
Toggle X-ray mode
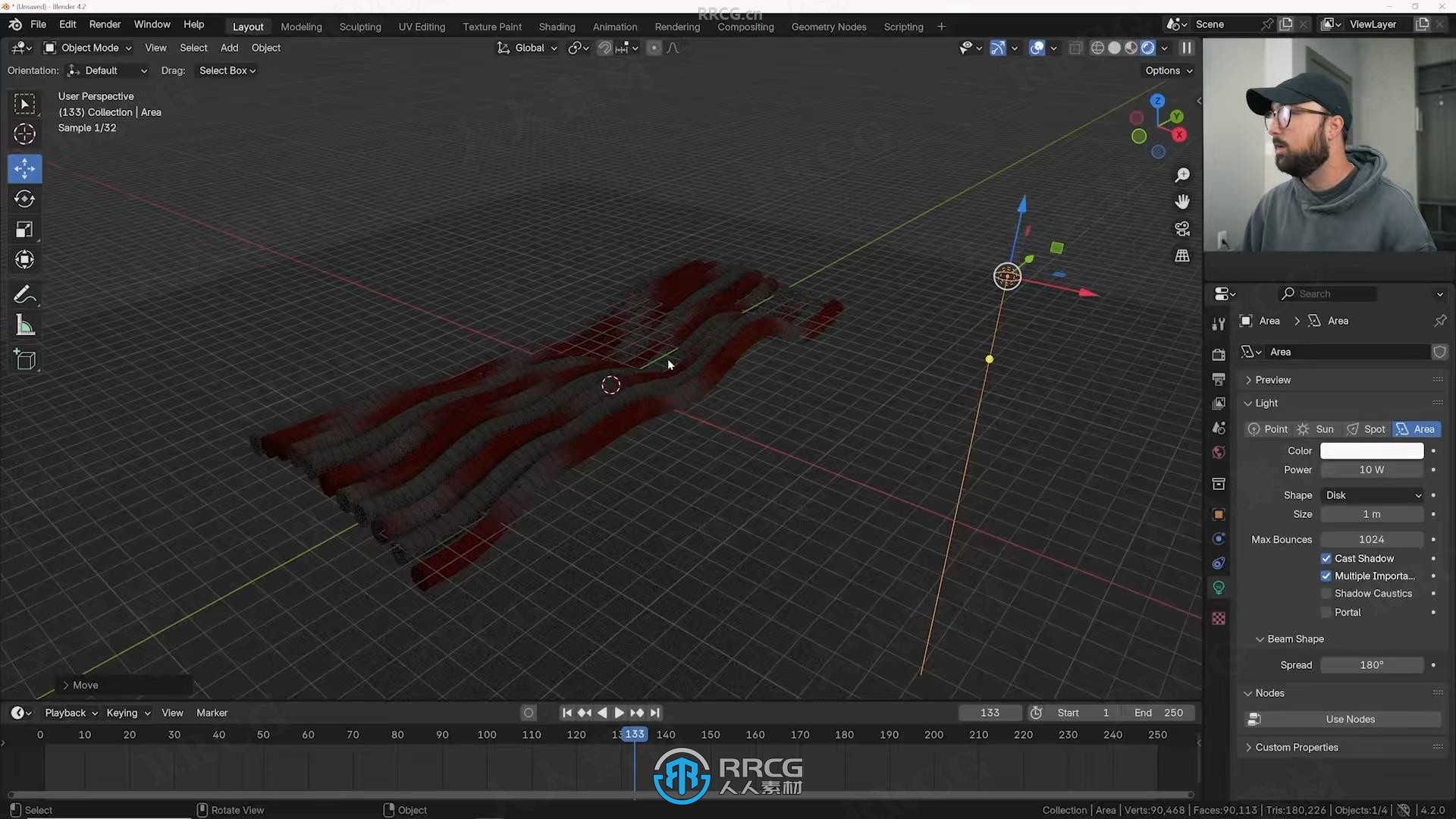coord(1075,48)
